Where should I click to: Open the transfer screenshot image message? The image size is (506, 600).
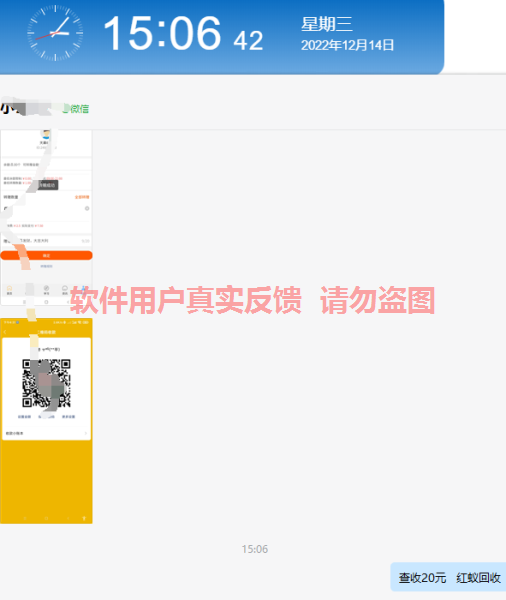click(46, 217)
